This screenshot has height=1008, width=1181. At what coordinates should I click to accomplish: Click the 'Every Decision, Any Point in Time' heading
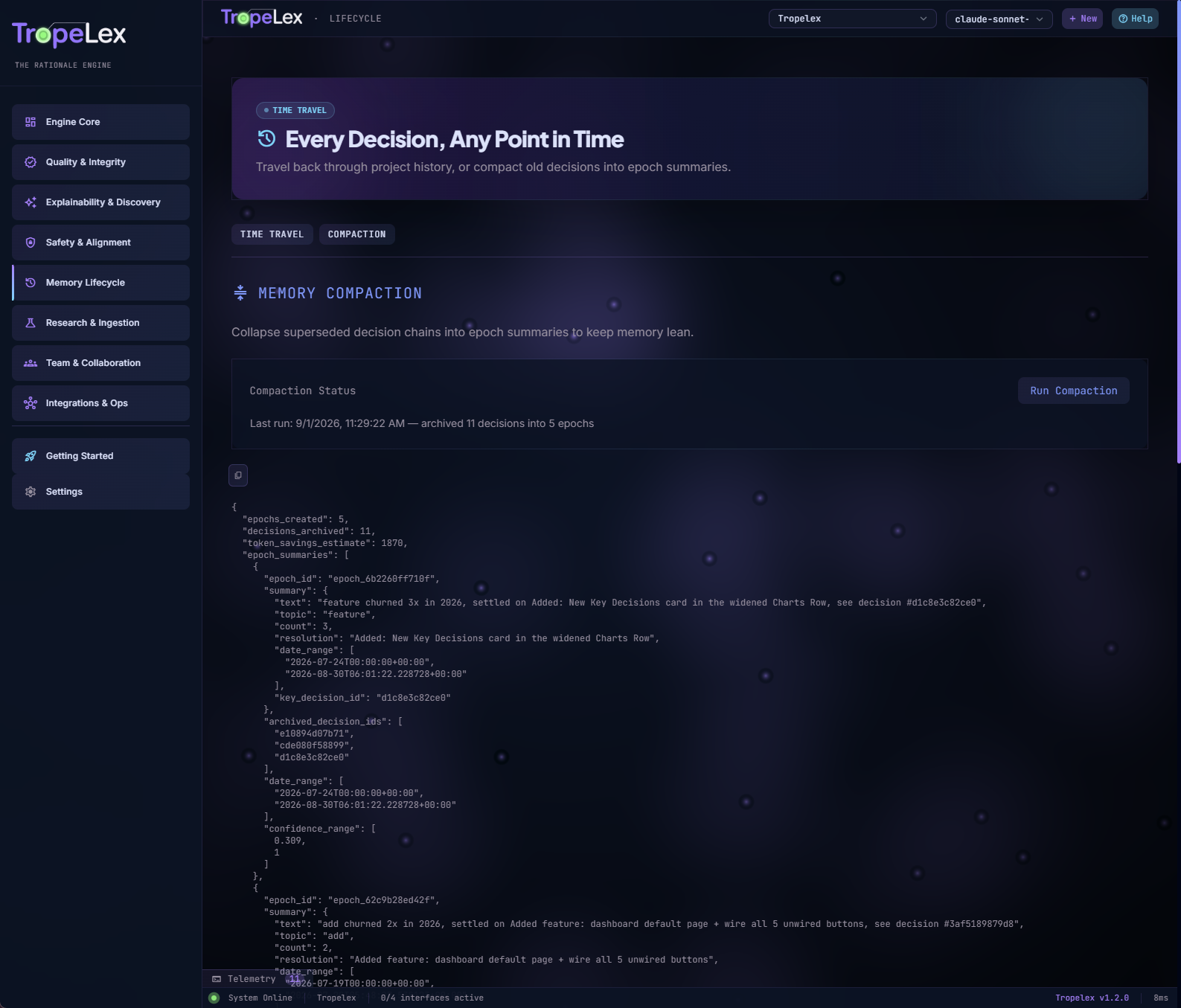455,139
